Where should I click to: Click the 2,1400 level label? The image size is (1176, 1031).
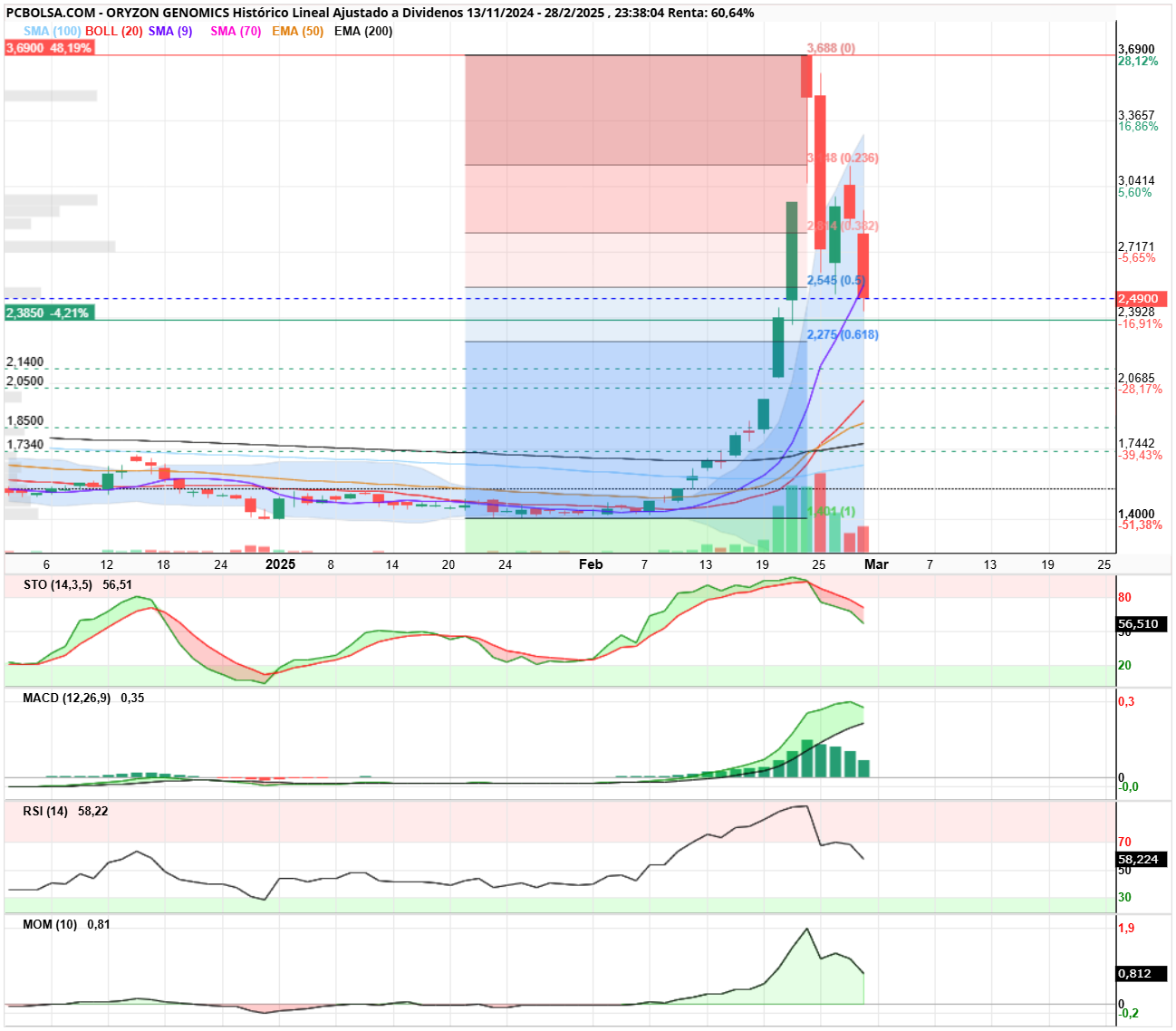pyautogui.click(x=24, y=361)
